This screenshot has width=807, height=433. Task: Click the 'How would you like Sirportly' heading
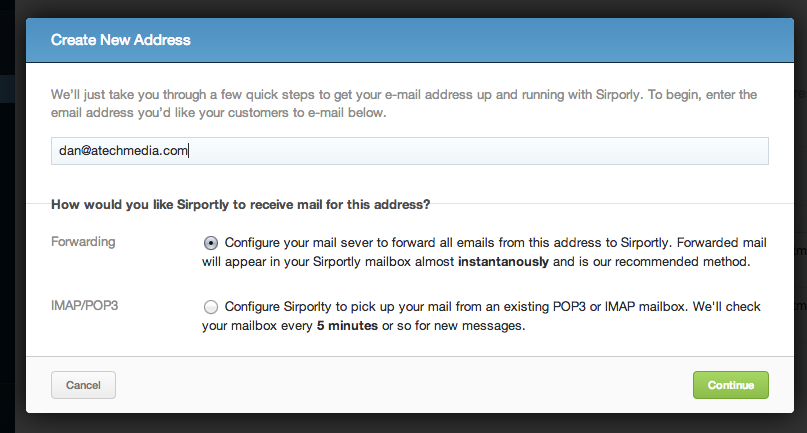tap(240, 205)
